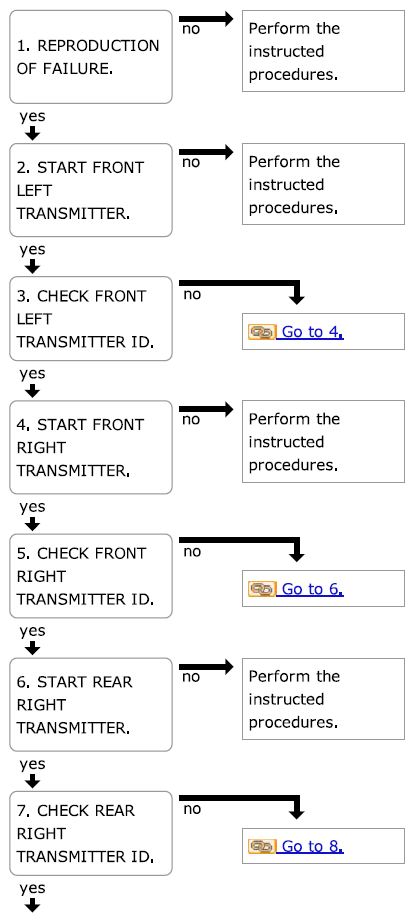Image resolution: width=414 pixels, height=922 pixels.
Task: Click the instructed procedures box beside step 6
Action: click(x=323, y=699)
